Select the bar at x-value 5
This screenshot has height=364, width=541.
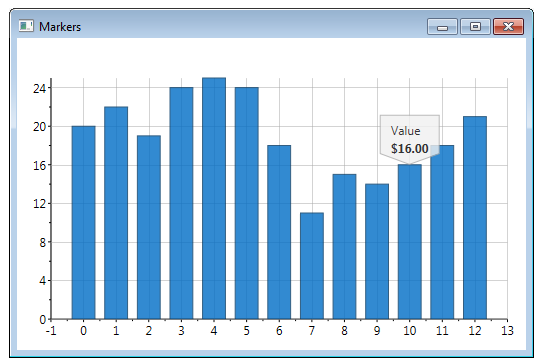click(x=247, y=203)
